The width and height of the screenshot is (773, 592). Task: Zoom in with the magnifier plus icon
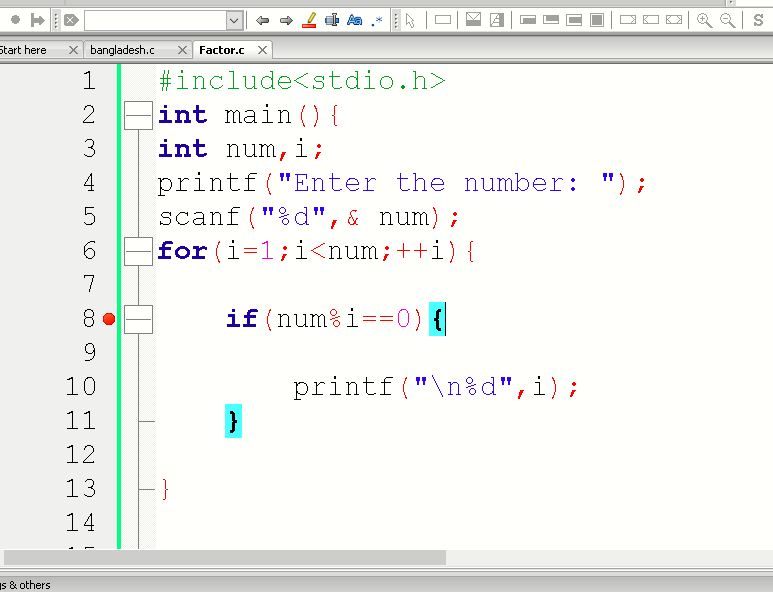coord(704,20)
